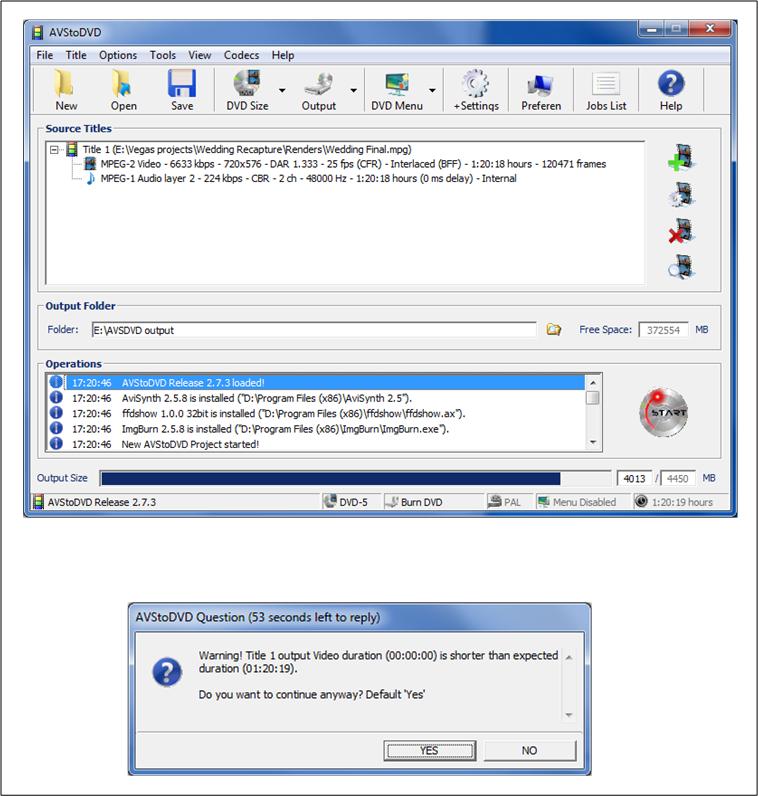
Task: Click the output Folder path field
Action: coord(314,330)
